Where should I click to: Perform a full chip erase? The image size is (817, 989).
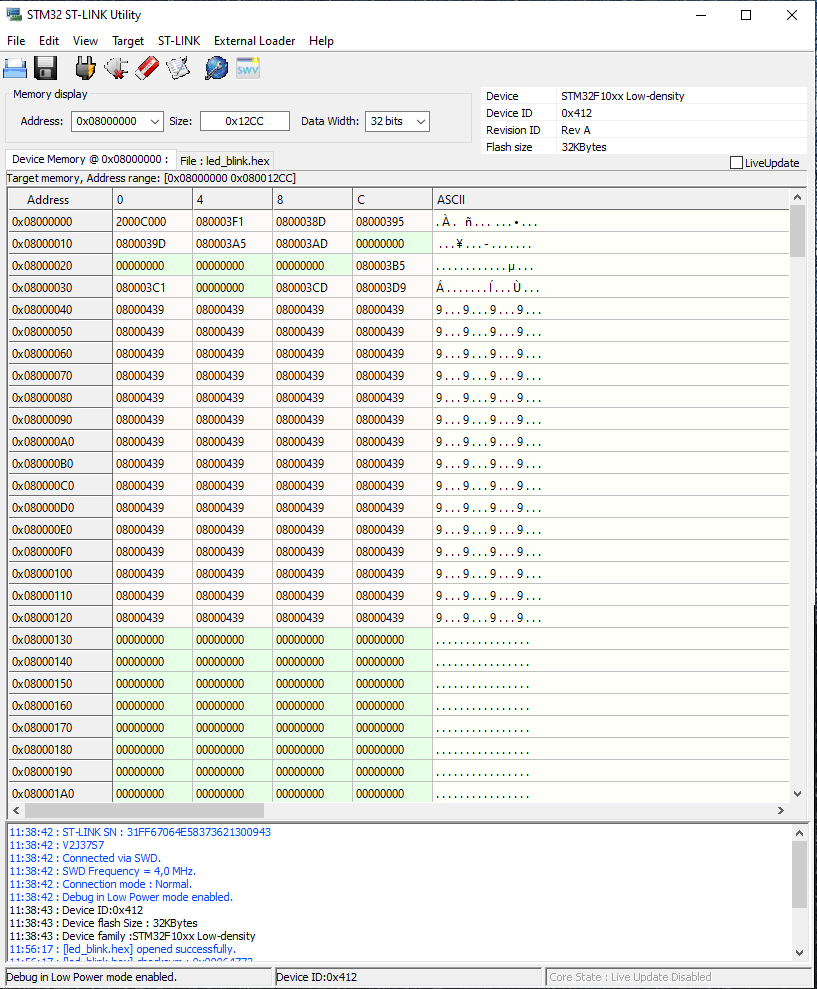[146, 67]
